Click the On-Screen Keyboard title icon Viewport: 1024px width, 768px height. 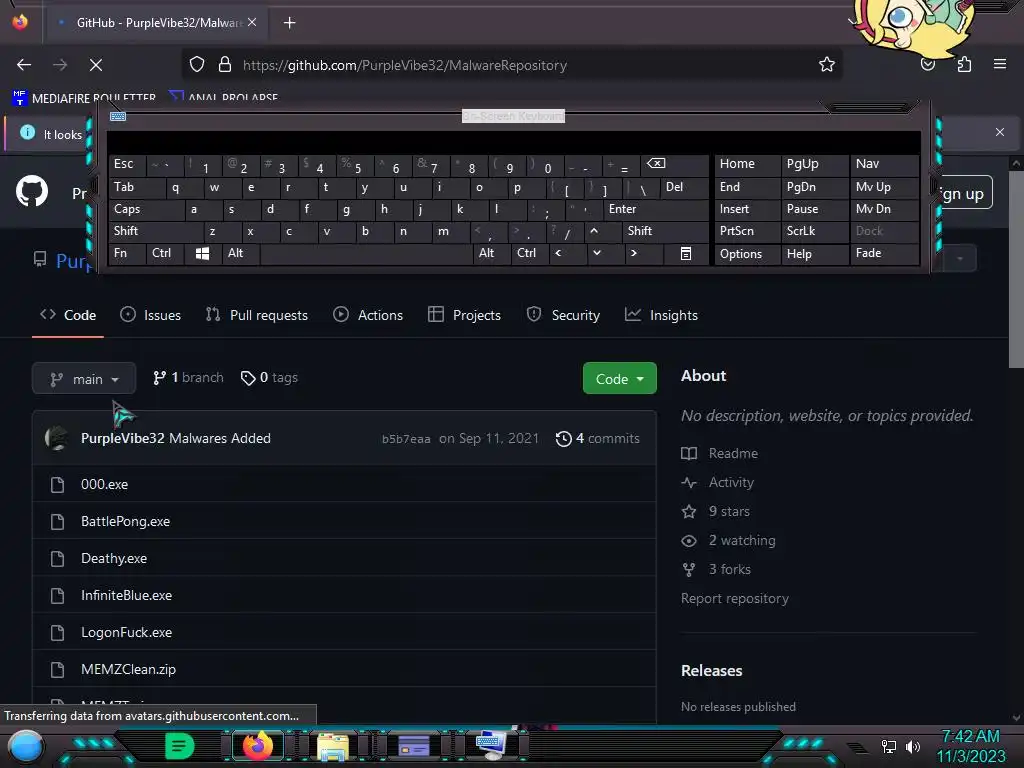tap(118, 116)
